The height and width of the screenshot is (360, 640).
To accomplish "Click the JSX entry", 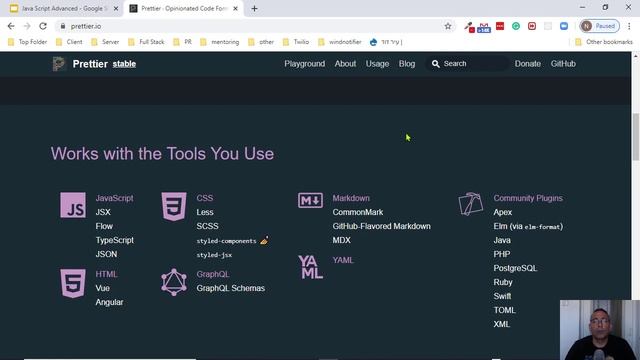I will coord(103,212).
